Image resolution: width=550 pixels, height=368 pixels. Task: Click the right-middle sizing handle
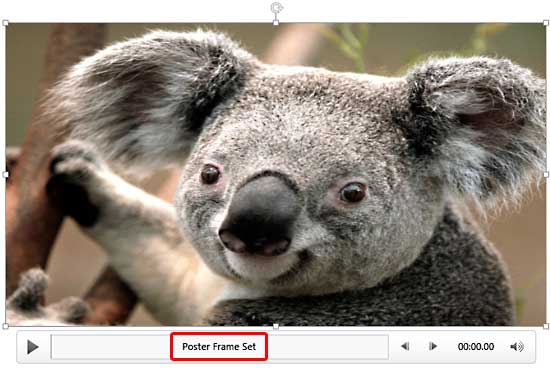(546, 174)
